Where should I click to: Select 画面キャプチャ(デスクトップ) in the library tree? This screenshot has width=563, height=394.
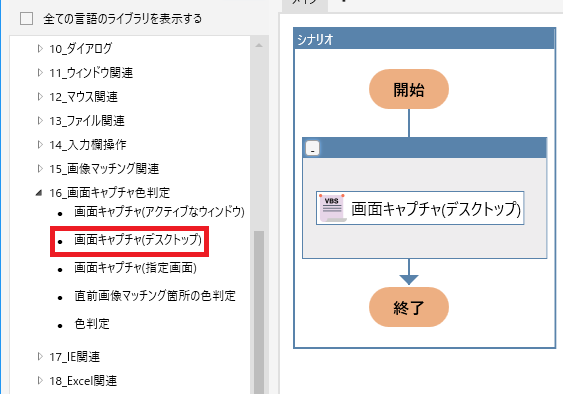138,240
